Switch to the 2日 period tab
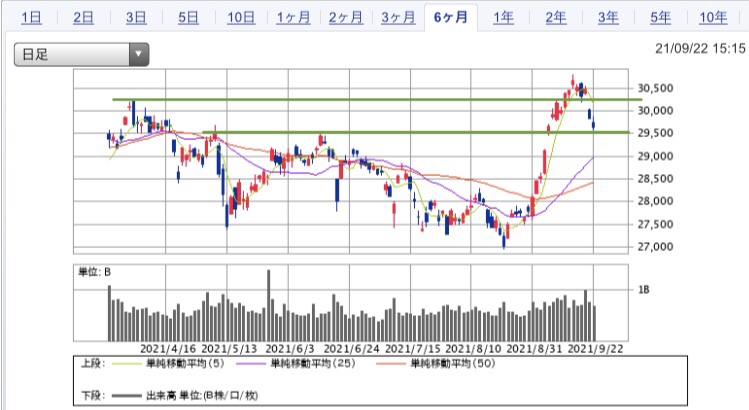This screenshot has height=410, width=749. click(x=83, y=18)
